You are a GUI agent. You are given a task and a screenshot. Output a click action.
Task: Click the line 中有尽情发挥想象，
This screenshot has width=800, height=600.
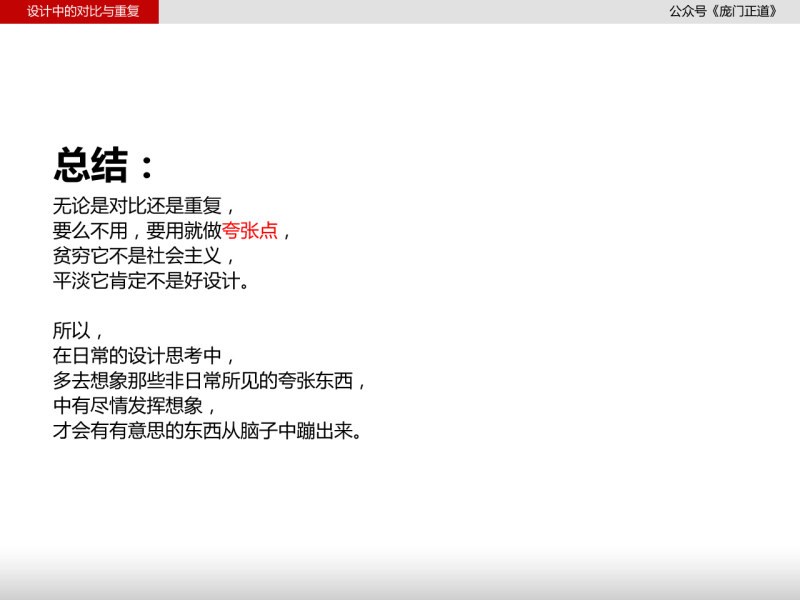(x=135, y=406)
